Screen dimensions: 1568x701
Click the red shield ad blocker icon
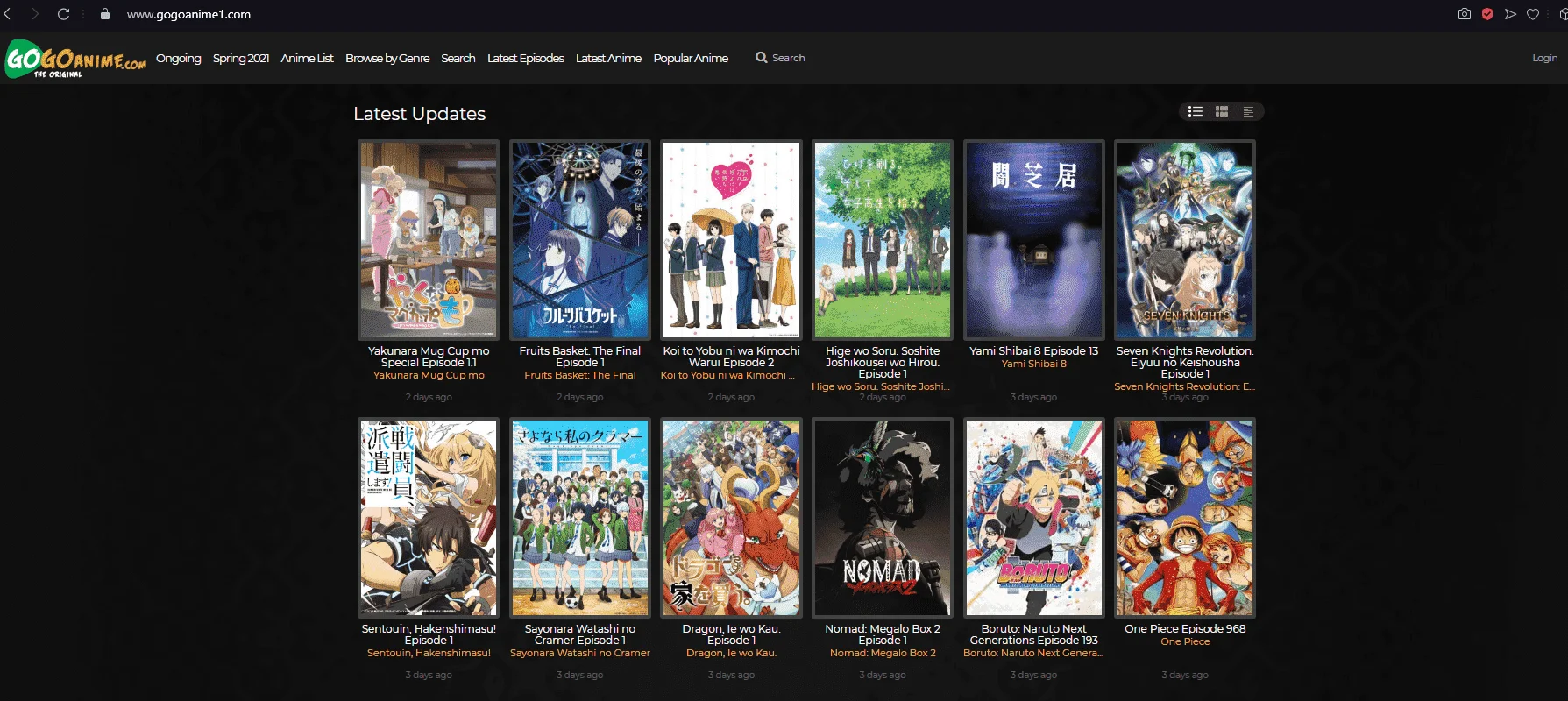pos(1487,14)
